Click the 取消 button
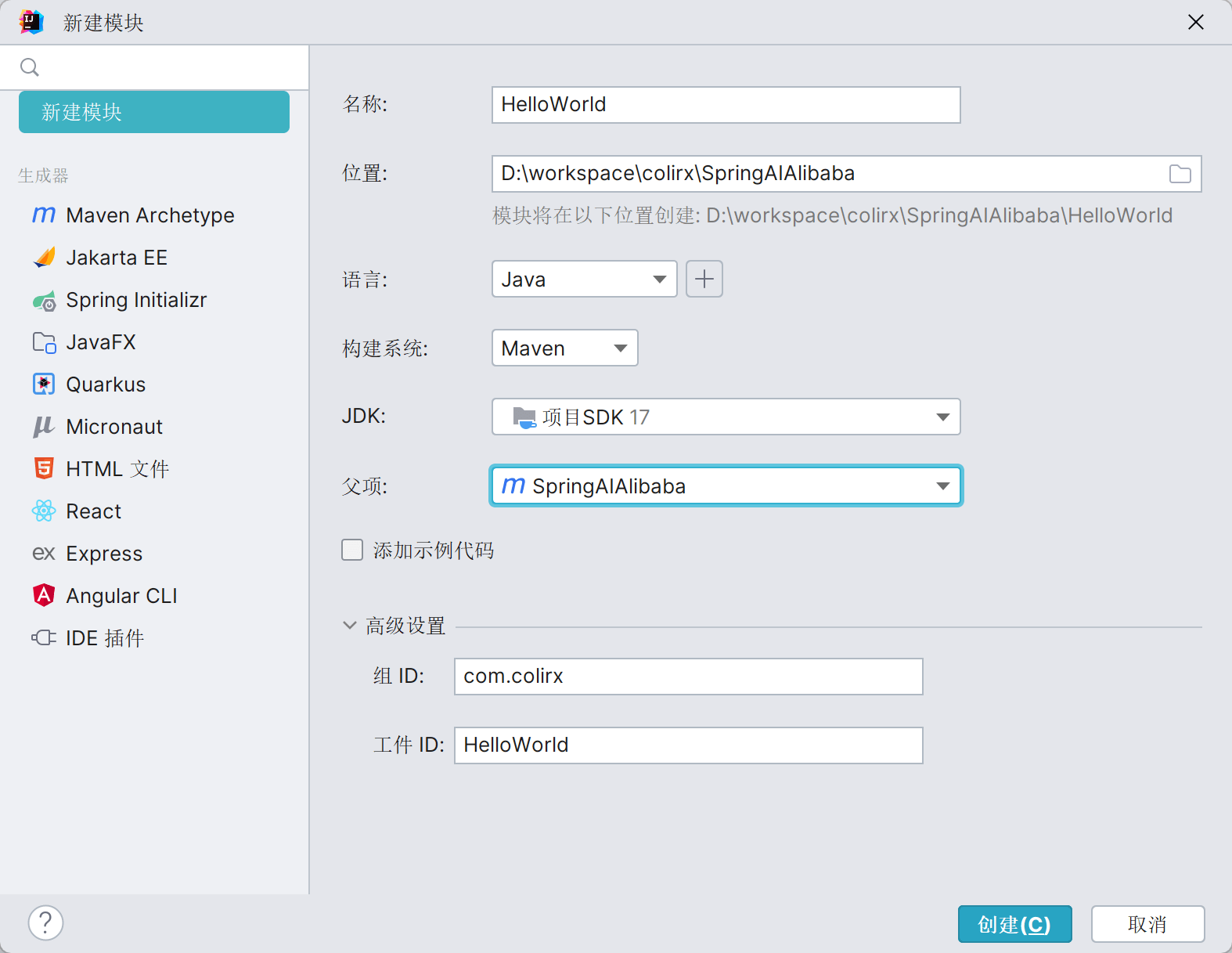The width and height of the screenshot is (1232, 953). pyautogui.click(x=1147, y=924)
